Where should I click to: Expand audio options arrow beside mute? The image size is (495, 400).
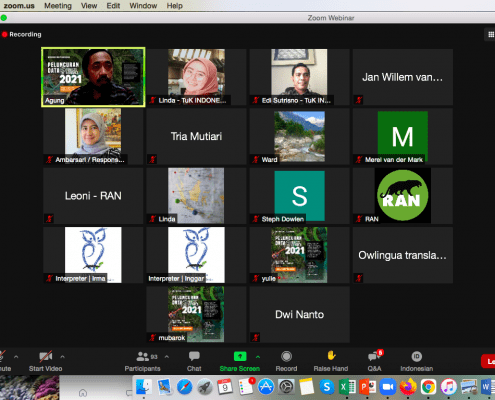click(x=16, y=357)
